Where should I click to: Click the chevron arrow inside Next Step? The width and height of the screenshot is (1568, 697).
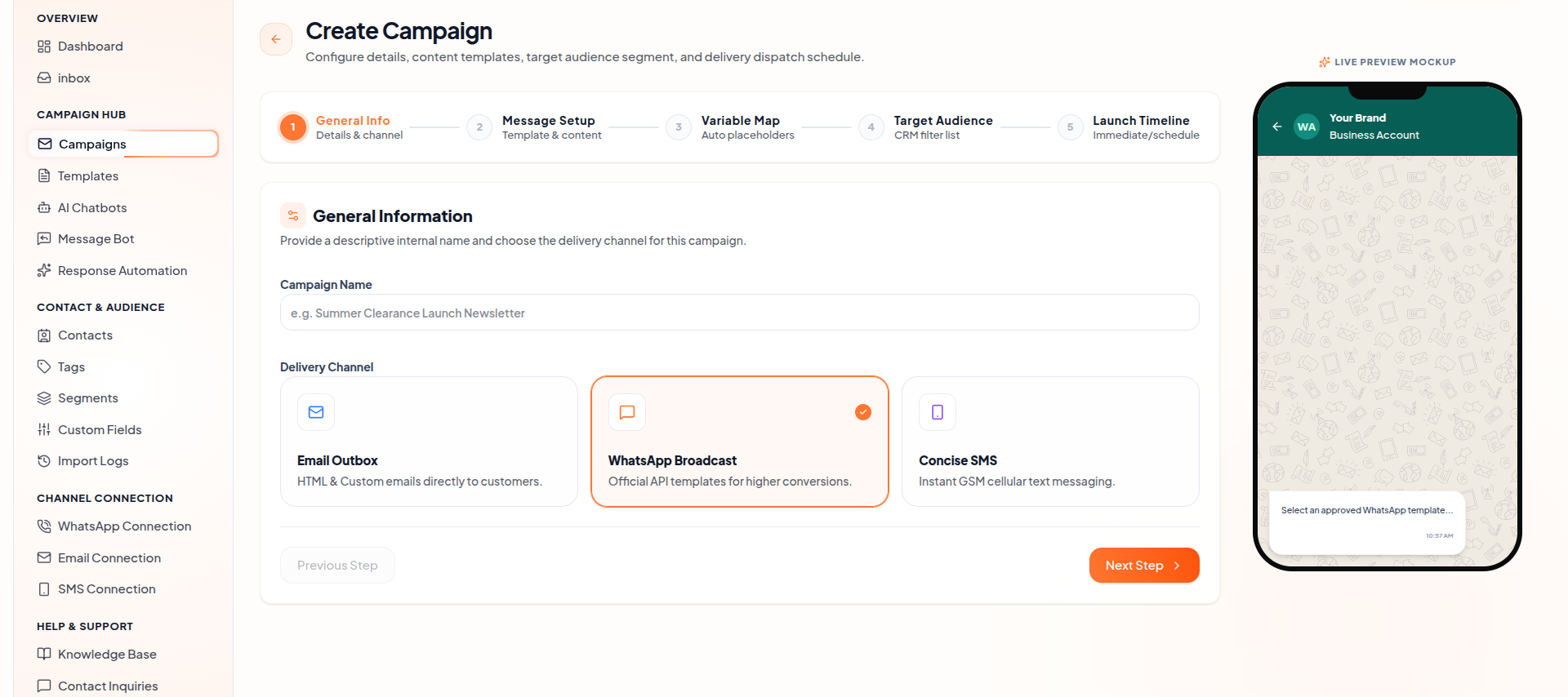[1177, 566]
